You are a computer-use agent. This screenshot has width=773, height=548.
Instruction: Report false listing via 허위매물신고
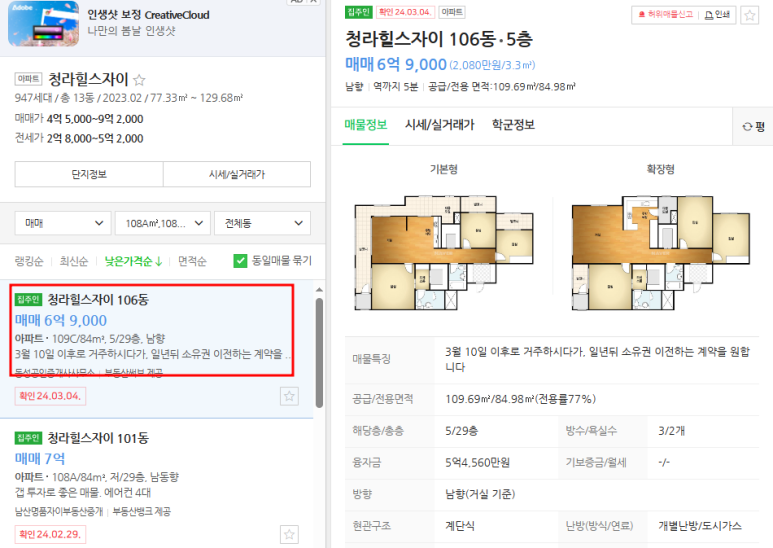point(666,15)
